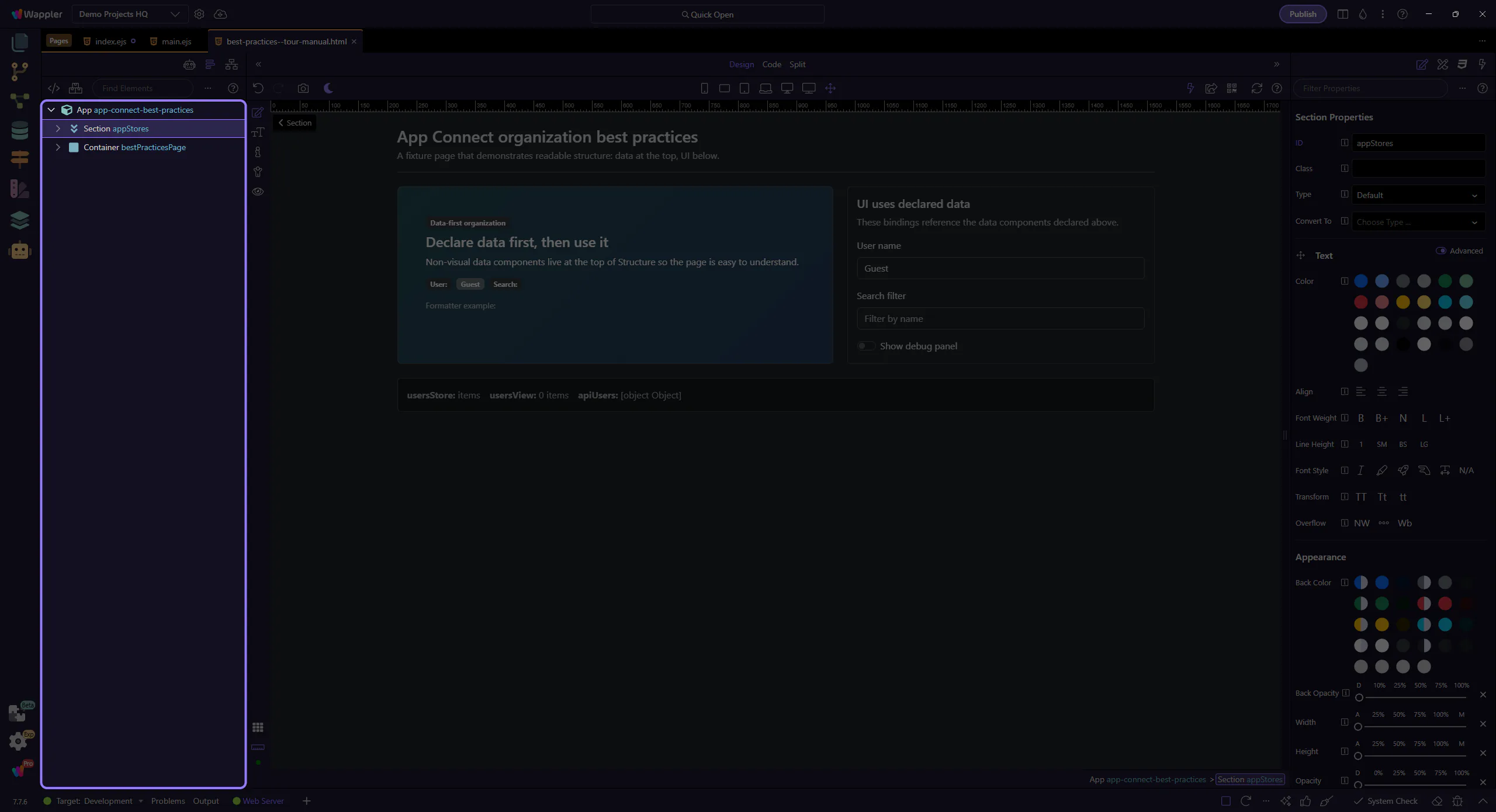The image size is (1496, 812).
Task: Take a screenshot with the camera icon
Action: click(303, 88)
